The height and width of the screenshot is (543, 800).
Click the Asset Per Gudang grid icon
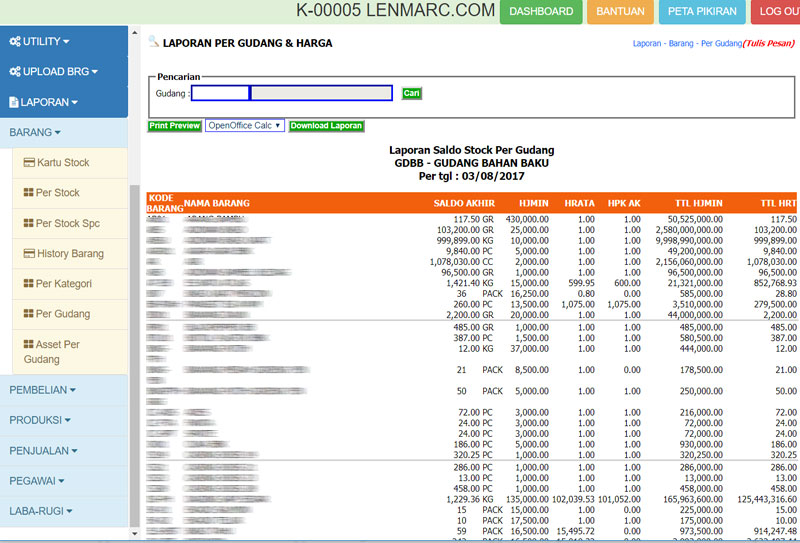click(29, 344)
